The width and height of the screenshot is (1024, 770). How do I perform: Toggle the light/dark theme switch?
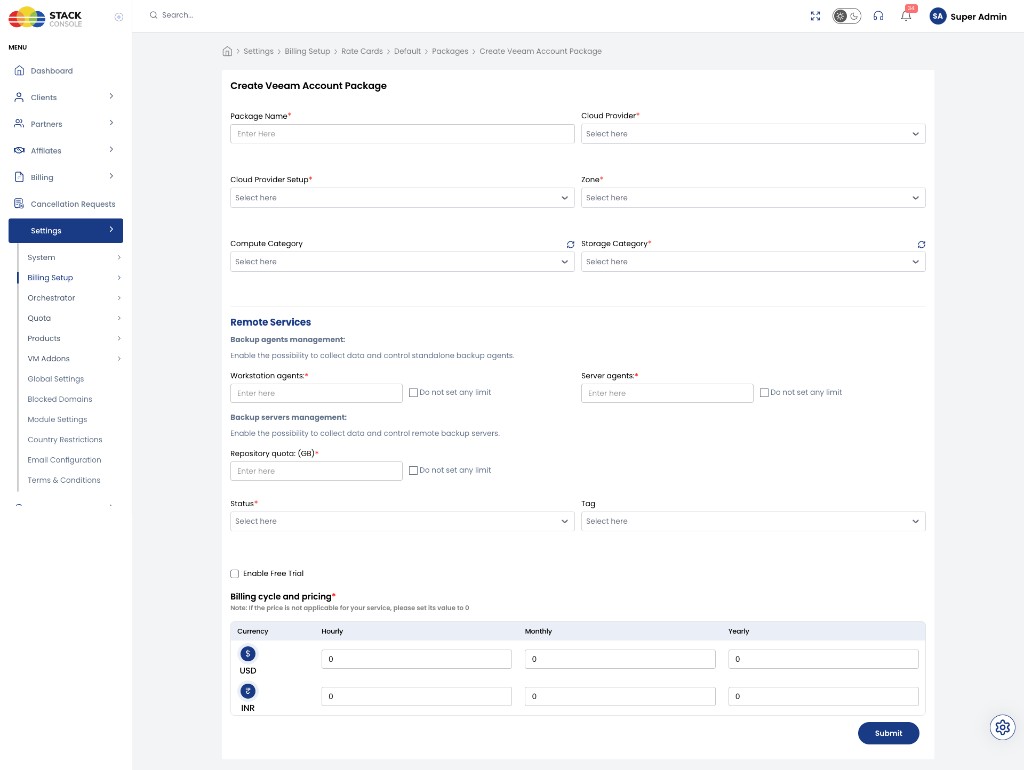coord(846,16)
